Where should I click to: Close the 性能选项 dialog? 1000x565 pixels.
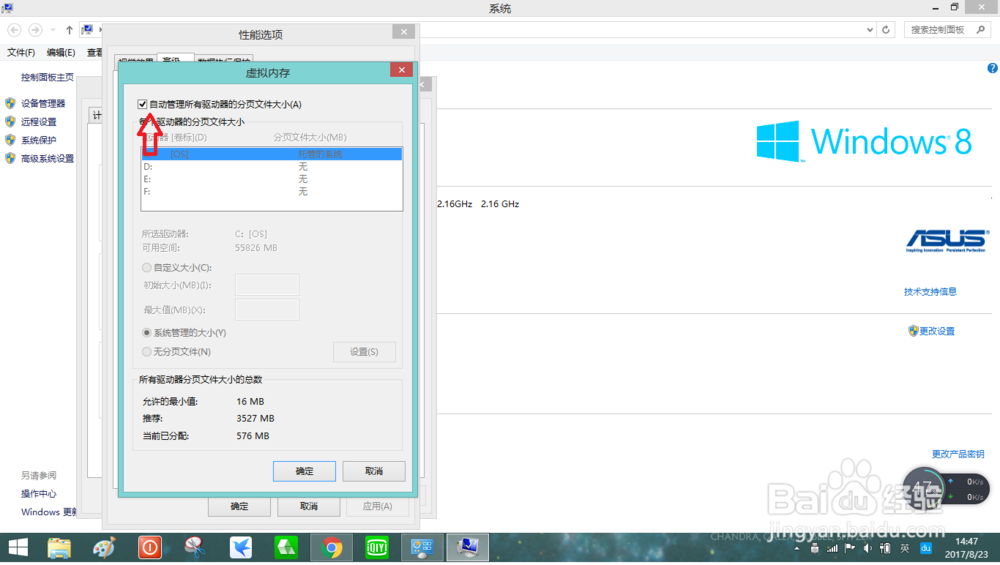(x=404, y=32)
